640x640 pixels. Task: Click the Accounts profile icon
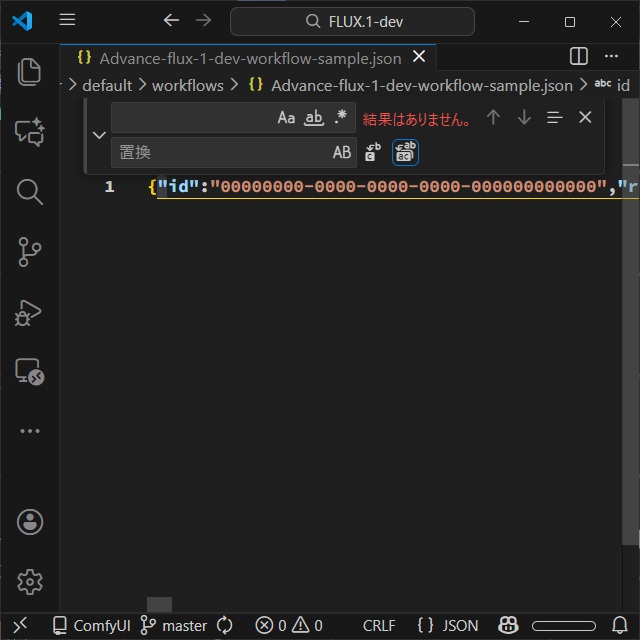(x=30, y=521)
